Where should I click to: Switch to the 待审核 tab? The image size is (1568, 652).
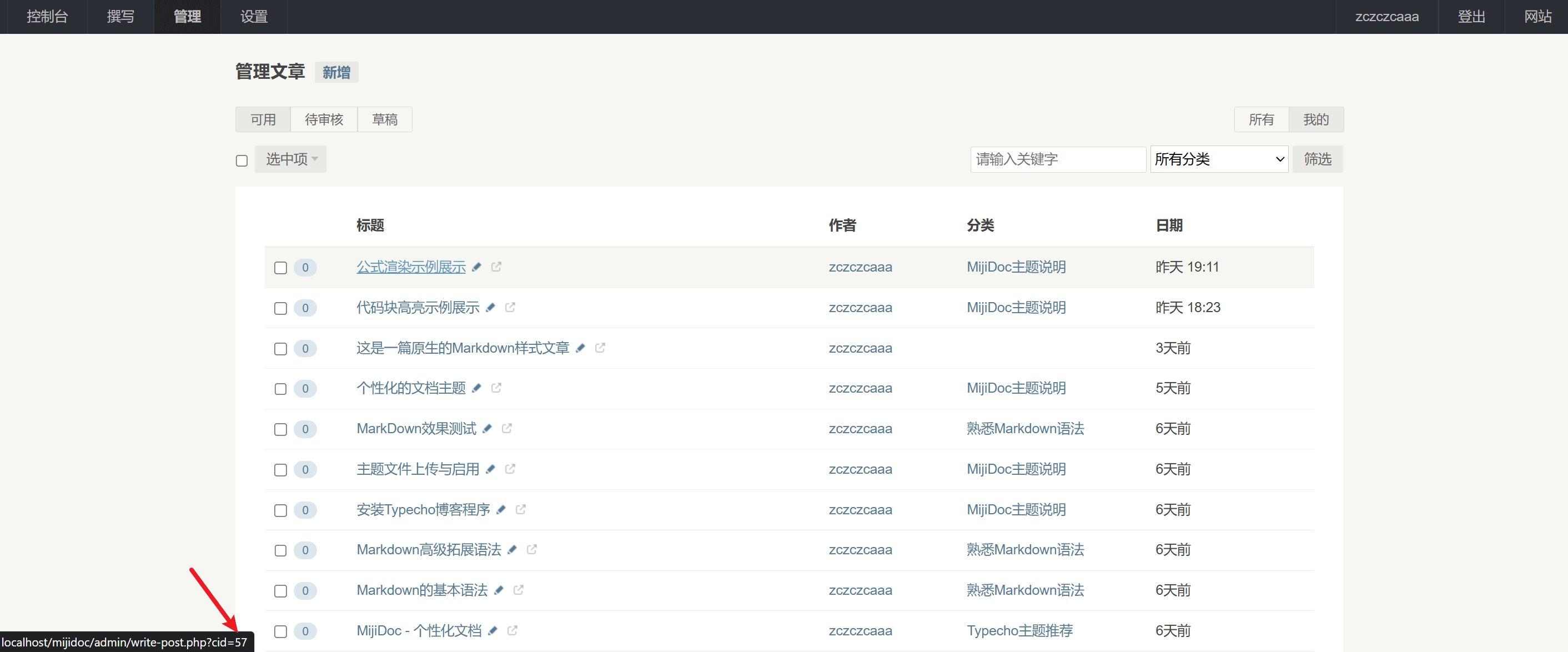click(x=323, y=119)
